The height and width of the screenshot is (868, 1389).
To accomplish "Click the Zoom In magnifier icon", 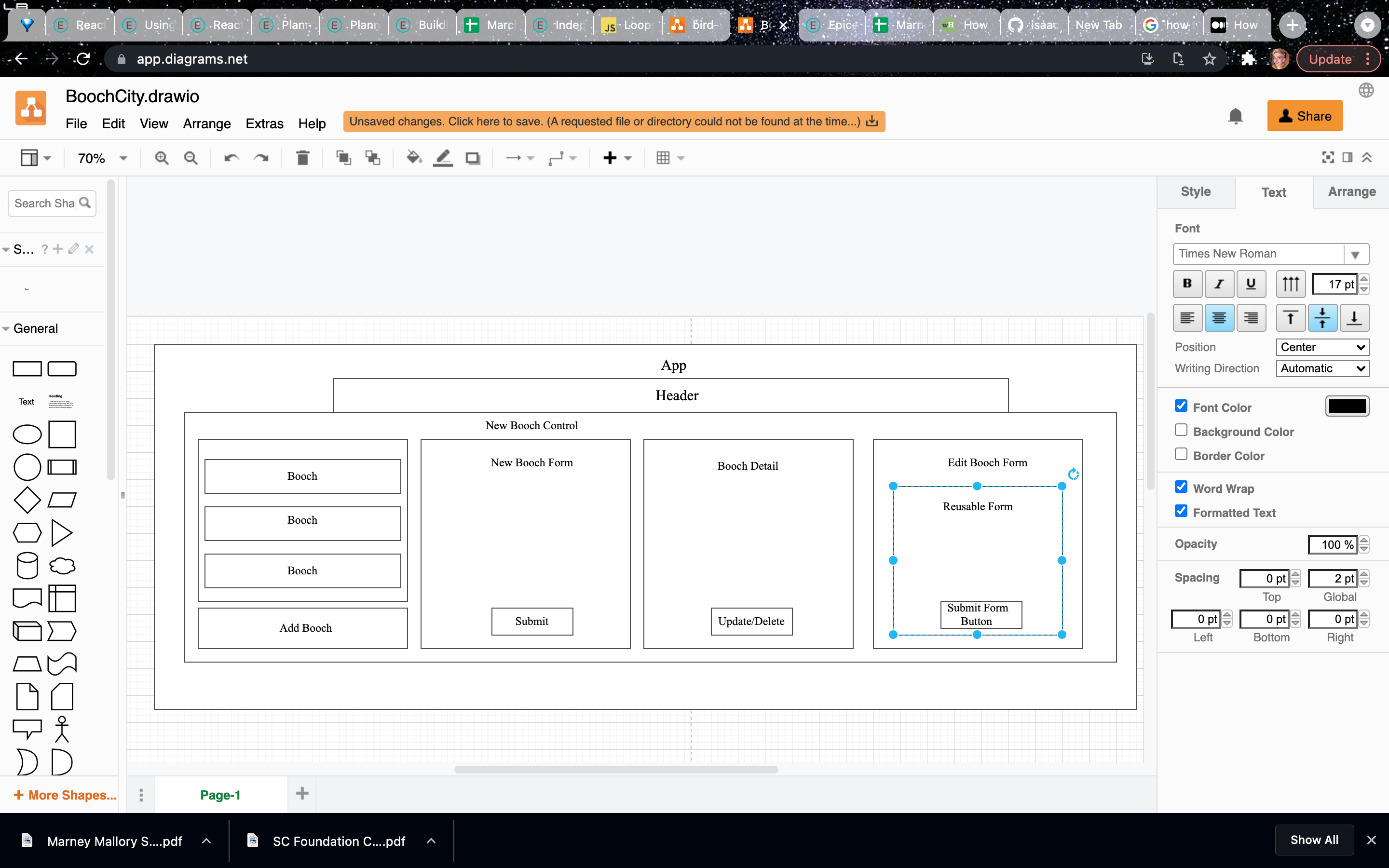I will (161, 158).
